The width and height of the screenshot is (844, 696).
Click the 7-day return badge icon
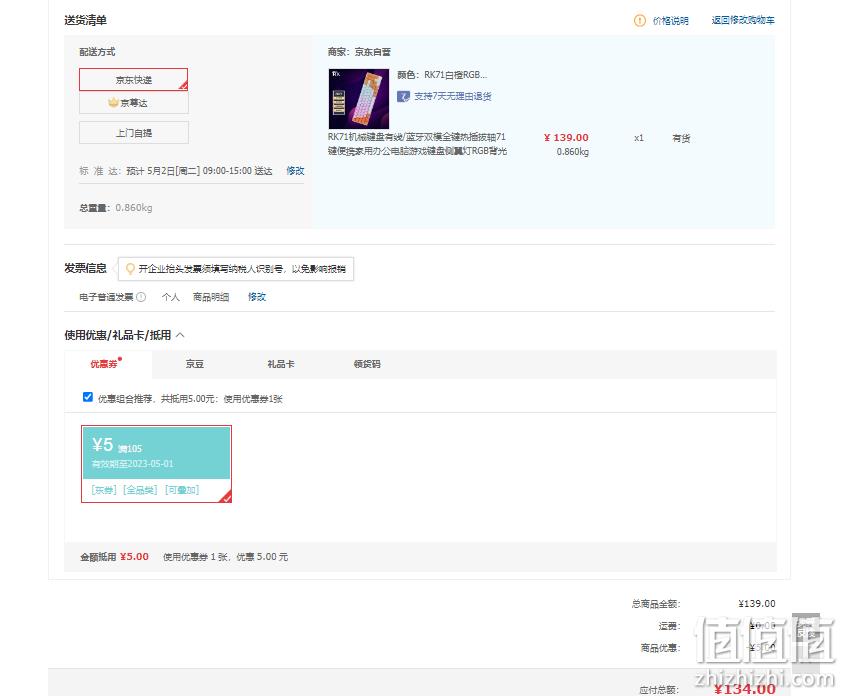pyautogui.click(x=403, y=96)
